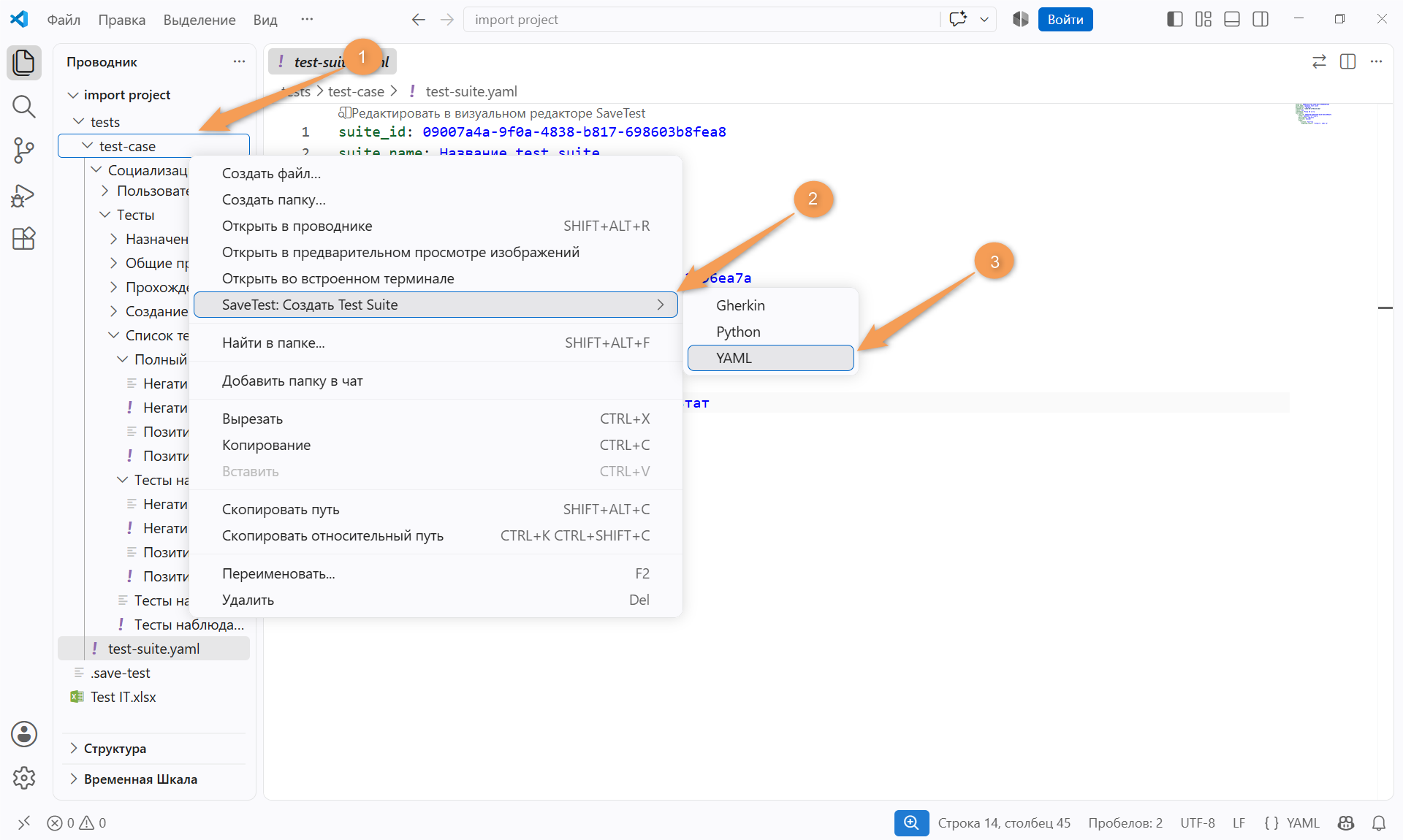The height and width of the screenshot is (840, 1403).
Task: Click errors and warnings count in status bar
Action: point(77,823)
